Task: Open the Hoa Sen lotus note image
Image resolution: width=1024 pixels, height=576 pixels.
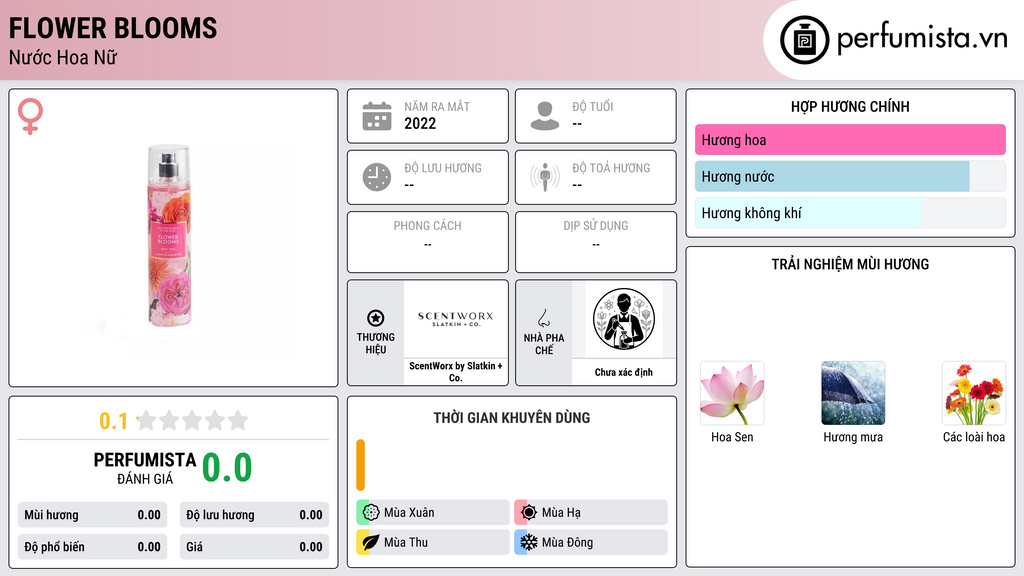Action: (732, 393)
